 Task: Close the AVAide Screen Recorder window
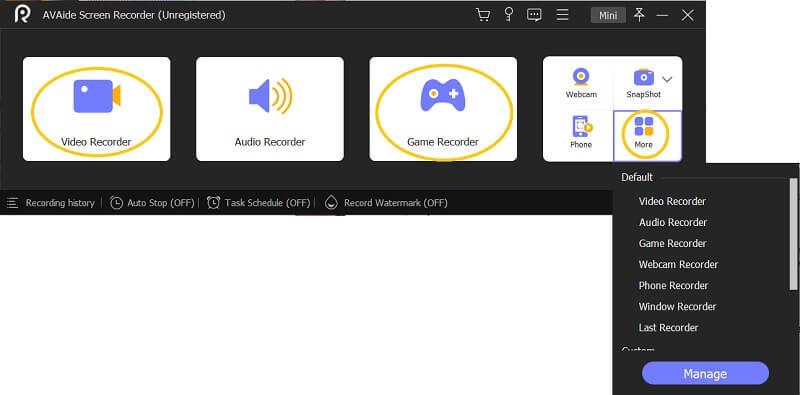pos(687,15)
